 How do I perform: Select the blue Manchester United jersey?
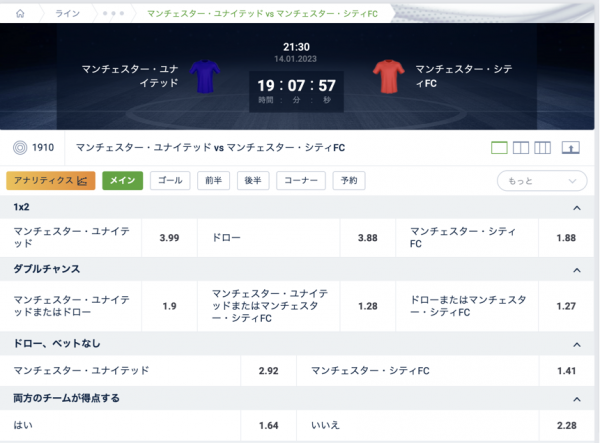pyautogui.click(x=205, y=76)
